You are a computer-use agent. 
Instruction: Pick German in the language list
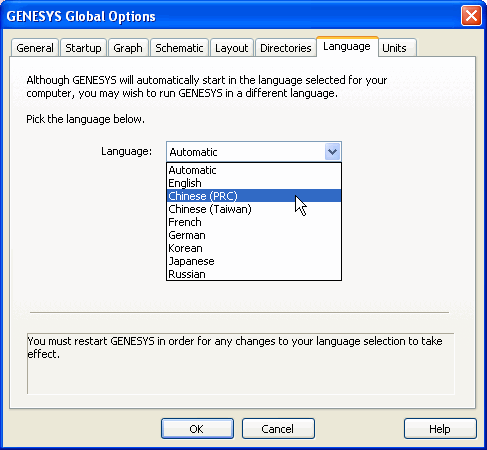click(x=254, y=235)
